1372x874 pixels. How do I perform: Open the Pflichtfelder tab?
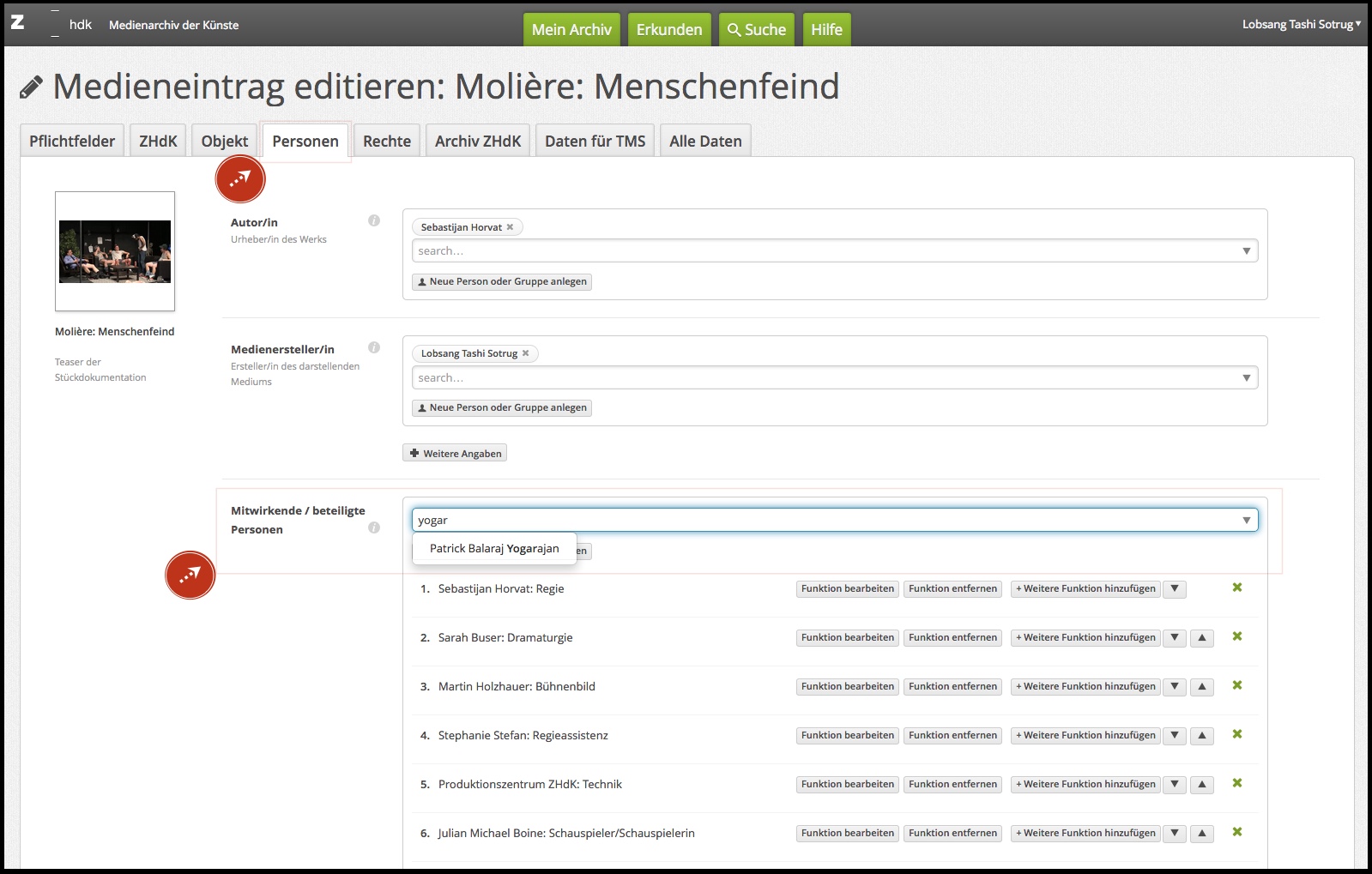(x=72, y=142)
